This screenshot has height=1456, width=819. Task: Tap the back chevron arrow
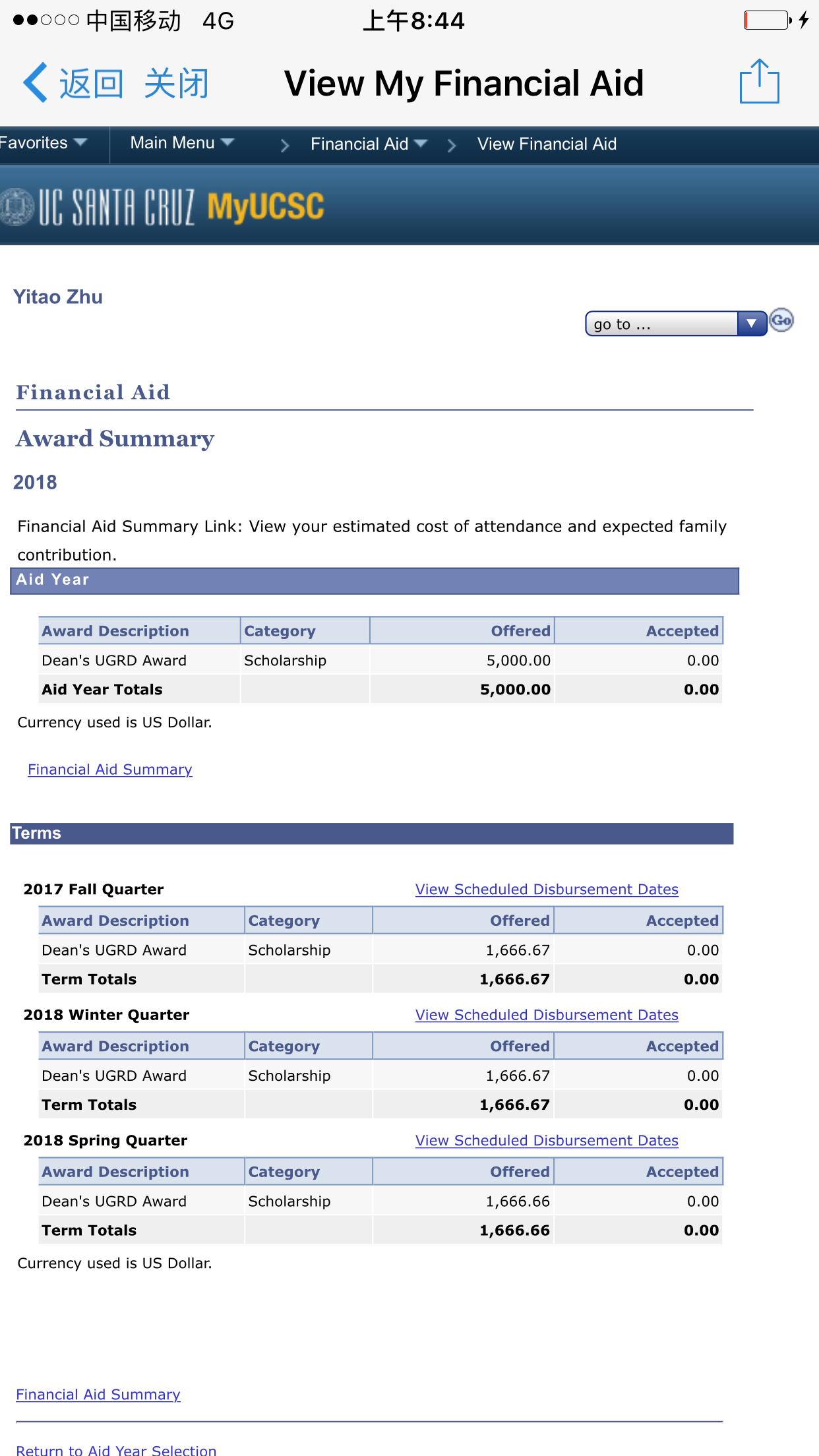(x=35, y=83)
